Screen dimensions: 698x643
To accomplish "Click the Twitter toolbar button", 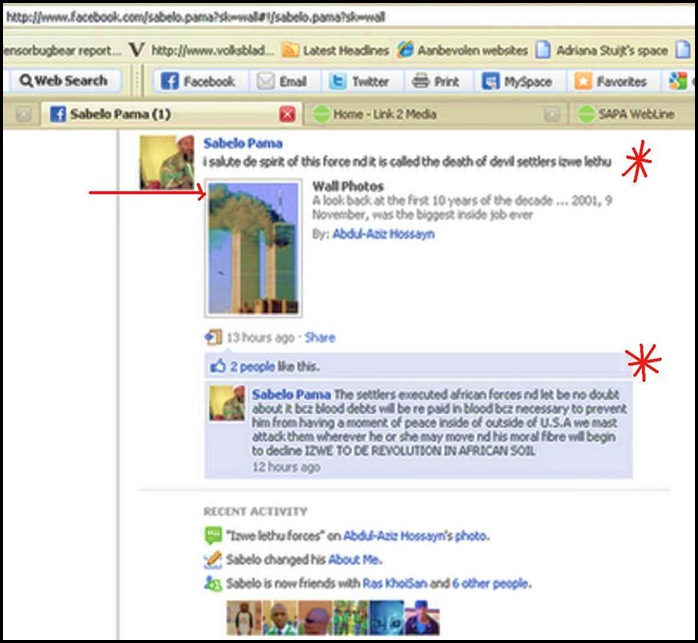I will [x=359, y=81].
